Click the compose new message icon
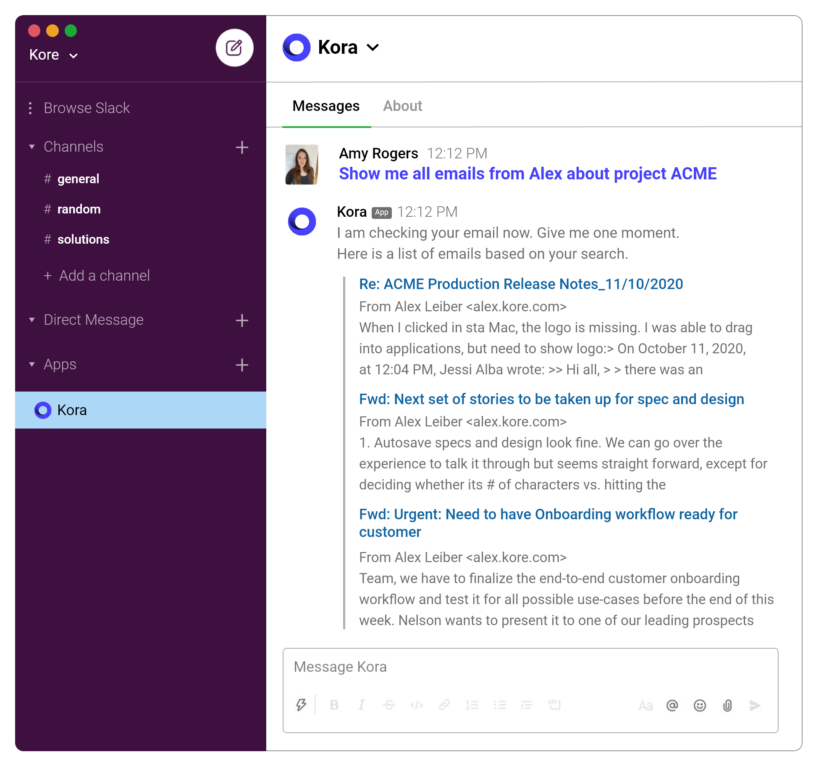This screenshot has width=816, height=768. coord(234,47)
